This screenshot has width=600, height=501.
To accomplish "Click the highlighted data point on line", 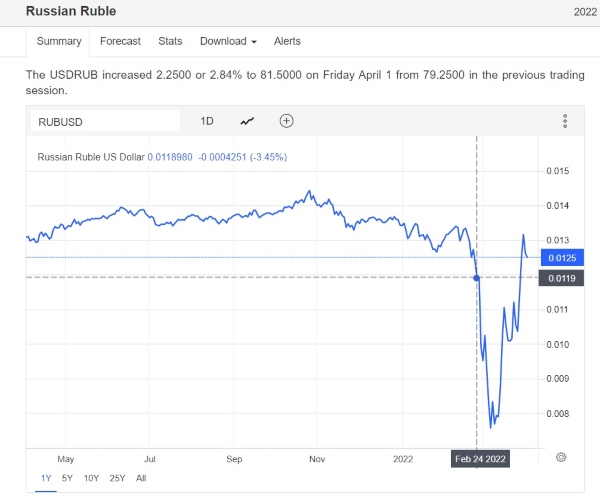I will pos(476,277).
